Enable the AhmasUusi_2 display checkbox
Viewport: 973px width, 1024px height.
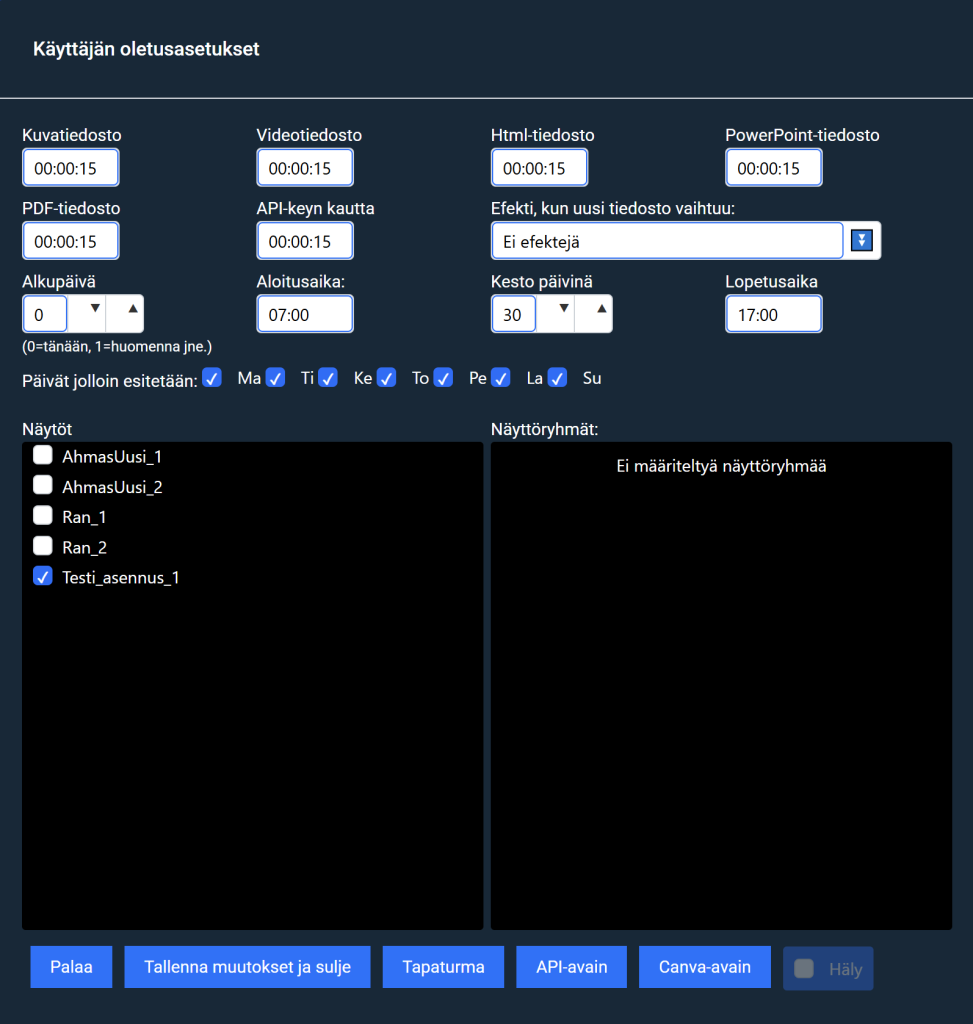[43, 486]
